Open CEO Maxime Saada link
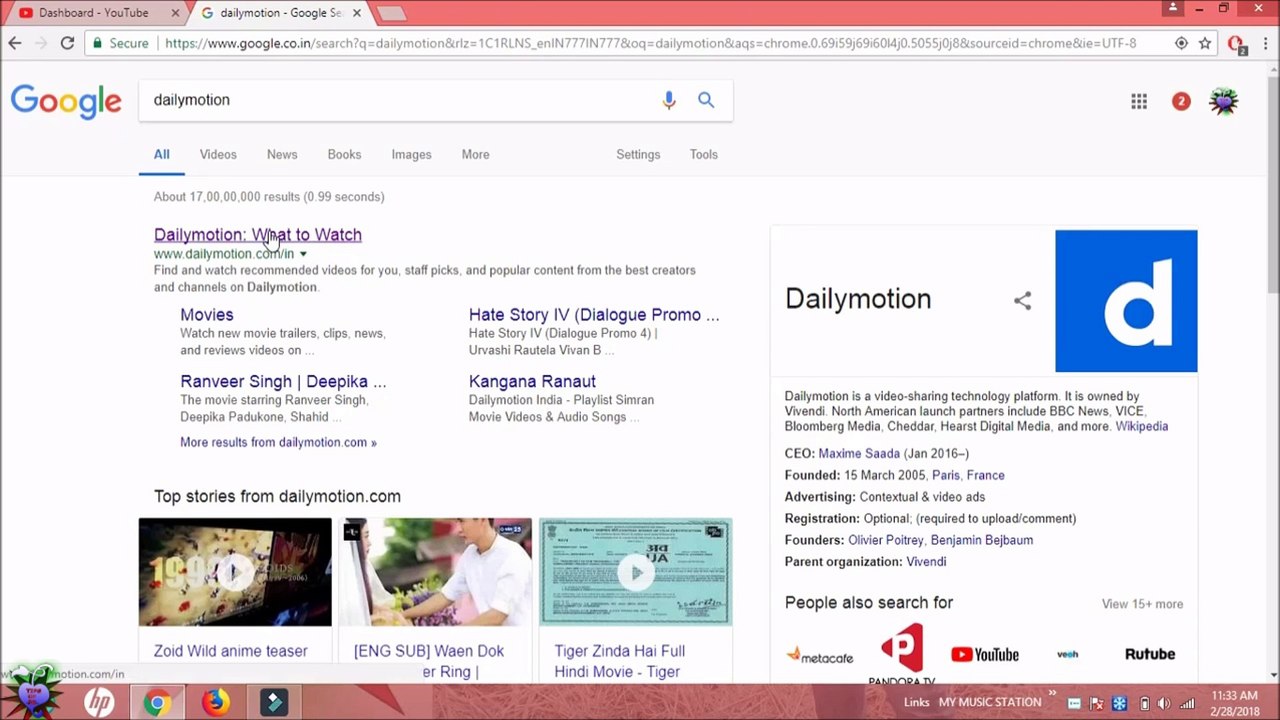This screenshot has width=1280, height=720. 859,453
